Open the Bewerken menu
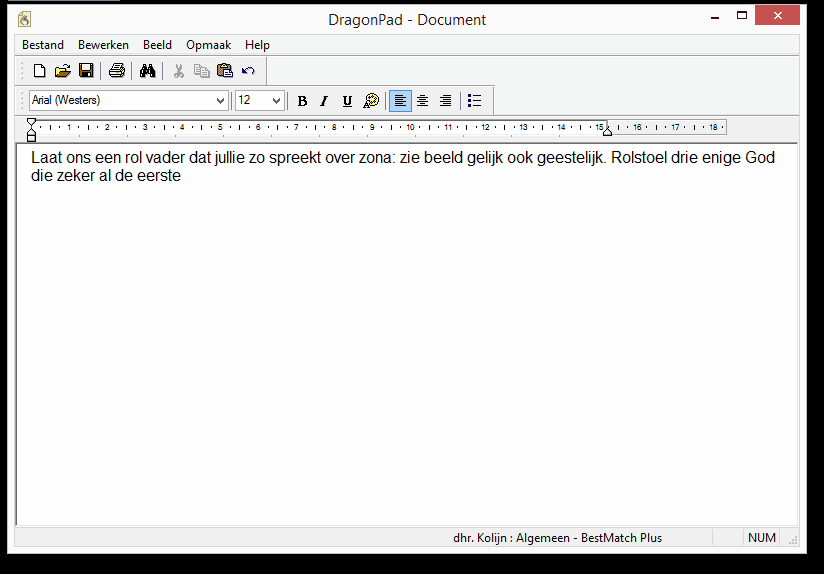Image resolution: width=824 pixels, height=574 pixels. point(103,45)
